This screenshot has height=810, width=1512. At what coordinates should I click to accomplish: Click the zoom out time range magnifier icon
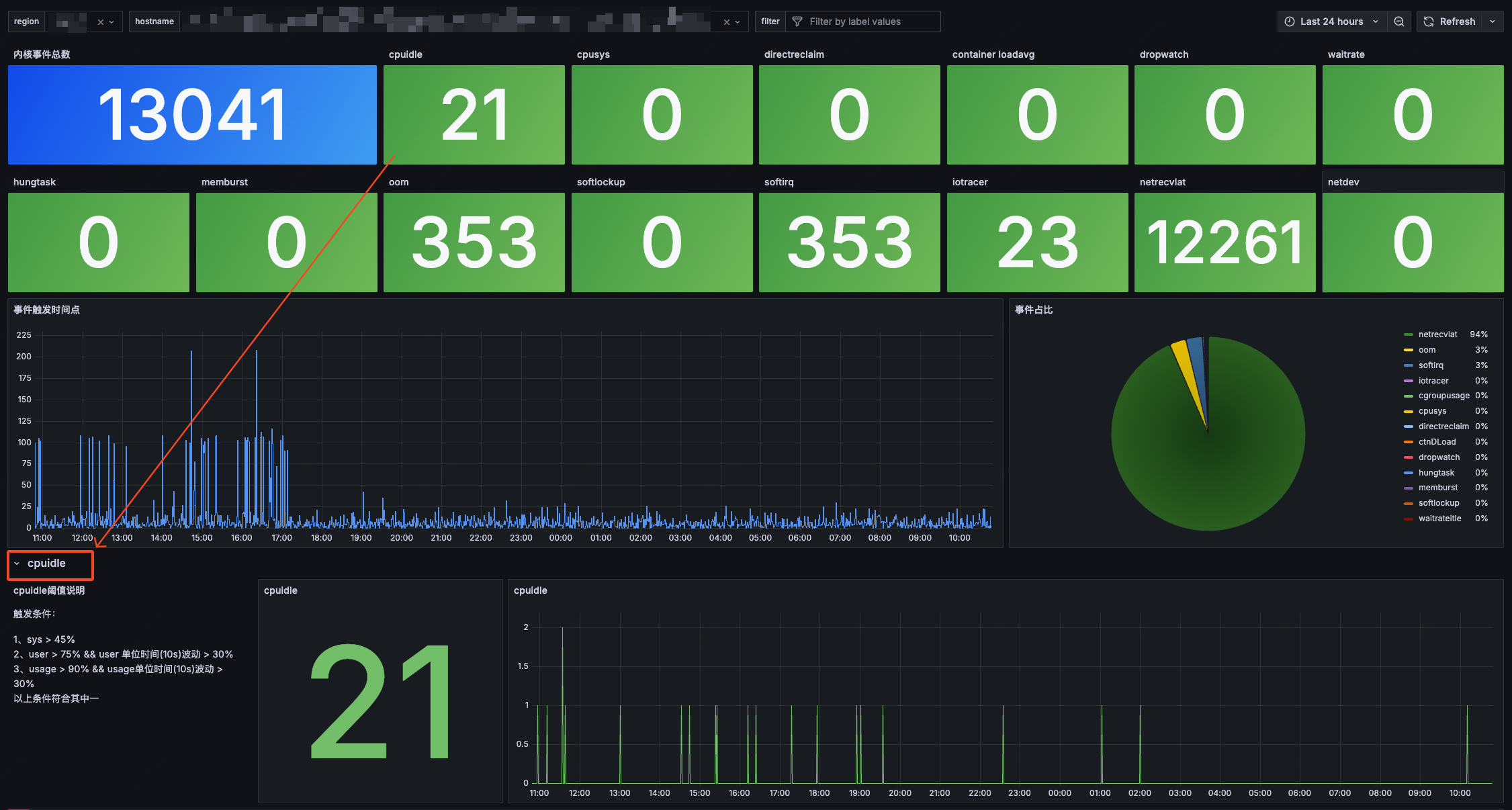tap(1399, 21)
